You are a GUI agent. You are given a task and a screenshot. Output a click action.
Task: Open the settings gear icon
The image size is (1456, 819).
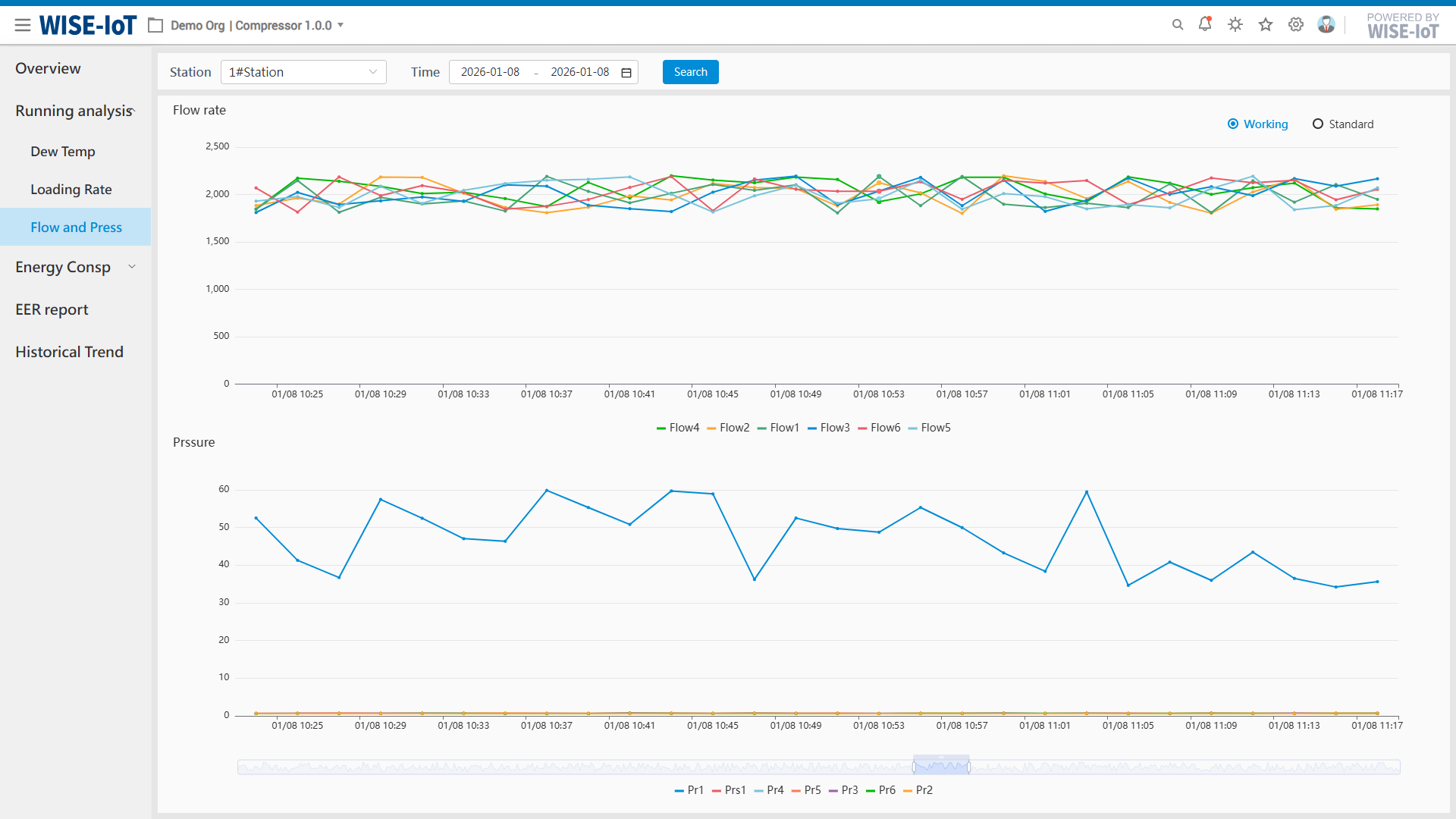pos(1296,25)
